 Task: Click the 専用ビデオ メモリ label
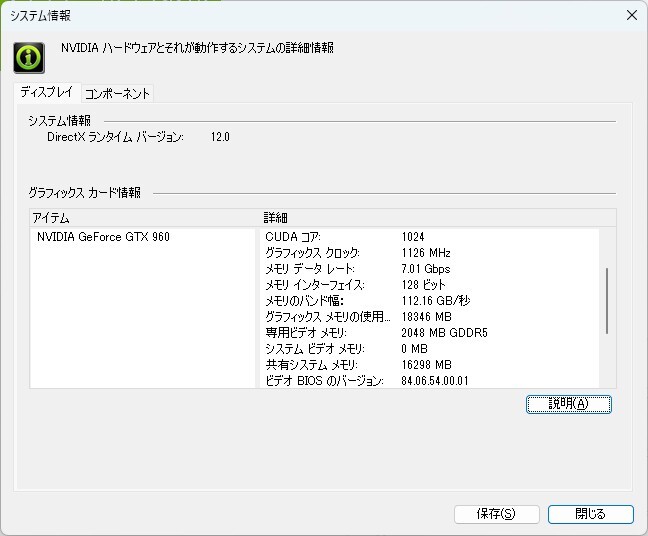[306, 333]
